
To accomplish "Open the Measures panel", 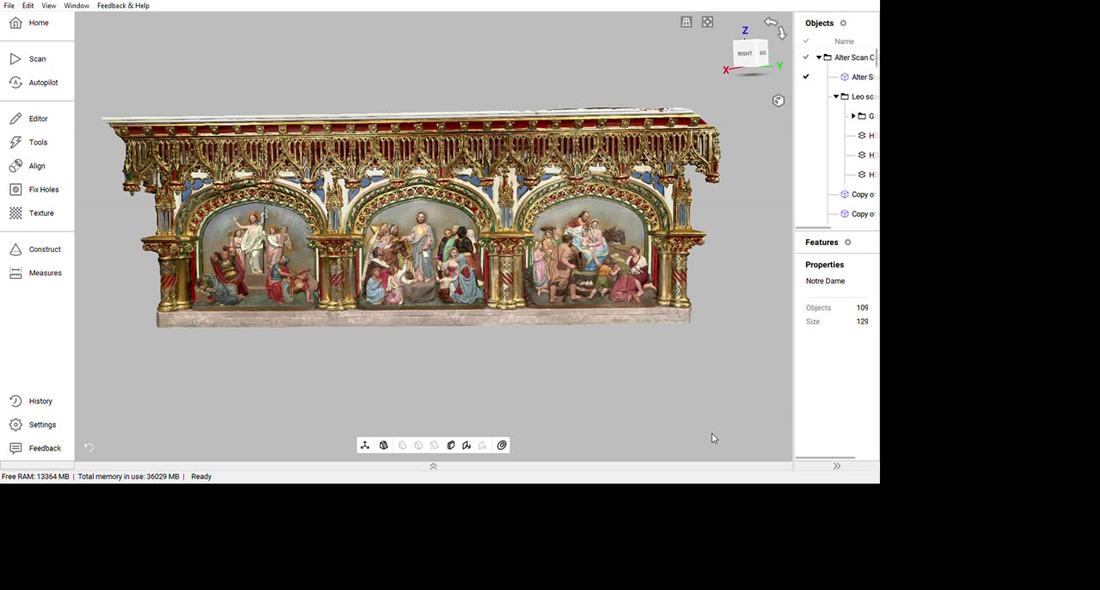I will click(x=35, y=273).
